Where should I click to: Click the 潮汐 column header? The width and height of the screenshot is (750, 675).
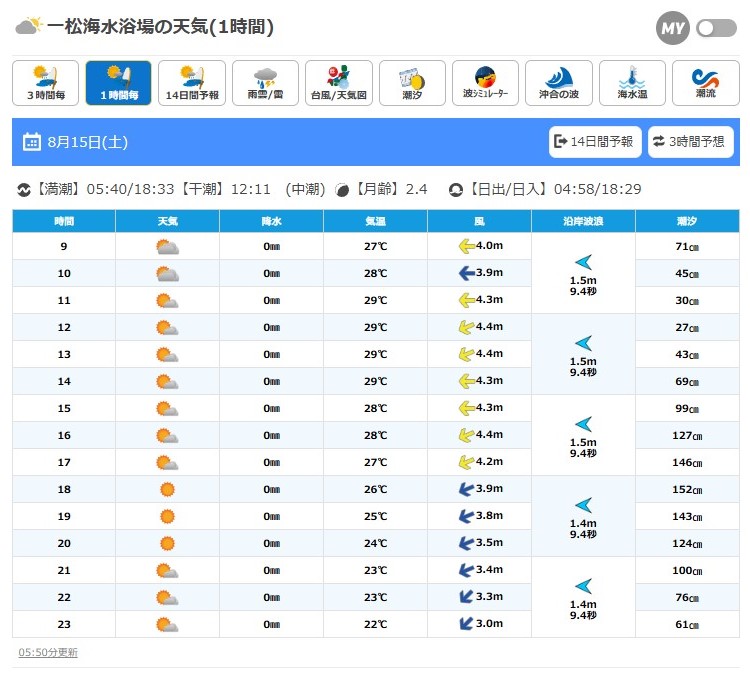pos(687,221)
